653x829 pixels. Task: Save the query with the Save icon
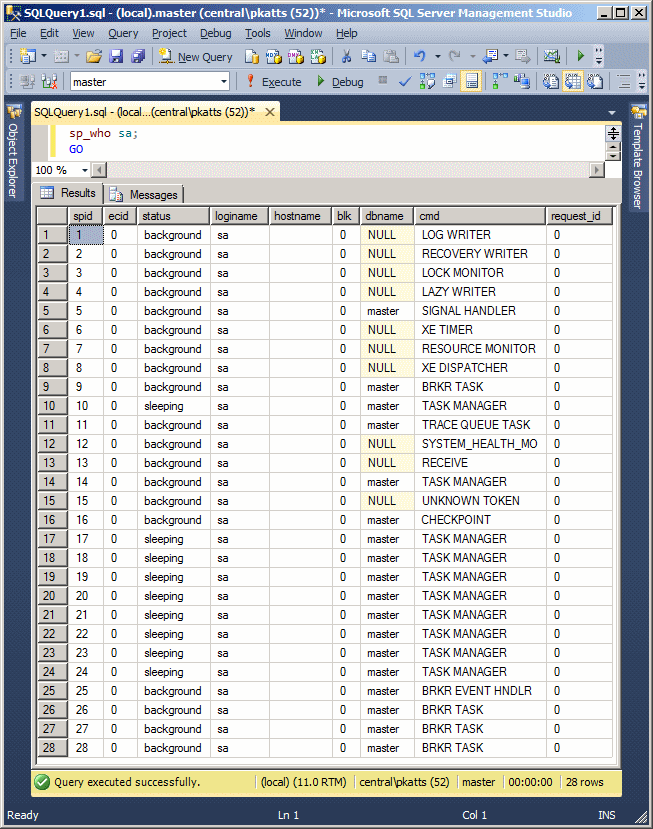116,56
